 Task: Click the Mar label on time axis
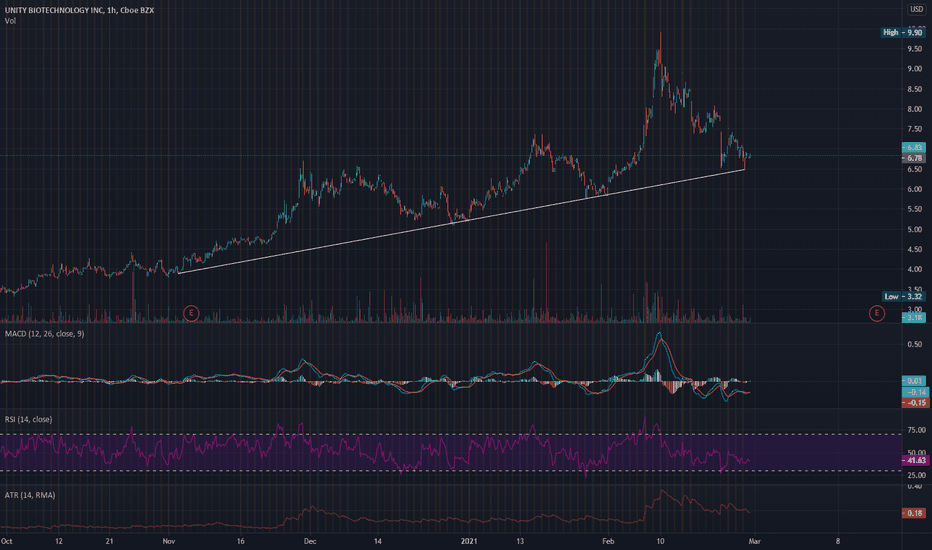pyautogui.click(x=754, y=541)
